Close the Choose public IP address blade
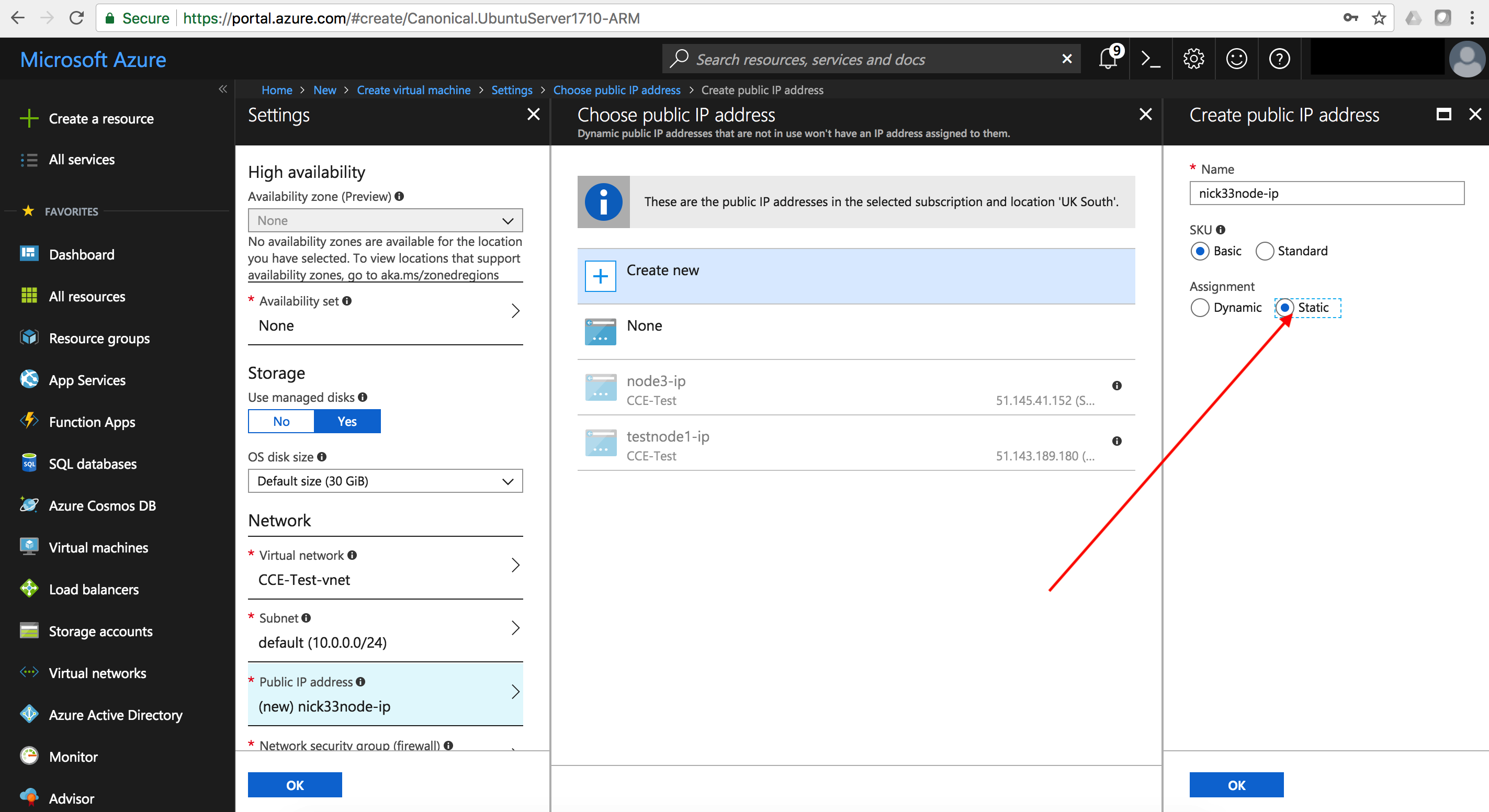This screenshot has height=812, width=1489. click(1146, 115)
